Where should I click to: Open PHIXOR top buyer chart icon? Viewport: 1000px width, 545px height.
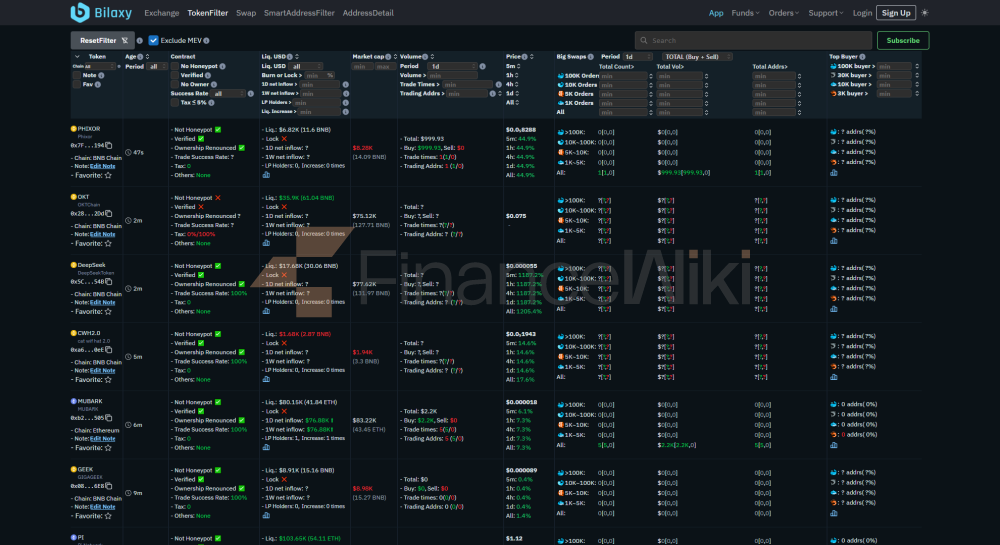coord(834,173)
